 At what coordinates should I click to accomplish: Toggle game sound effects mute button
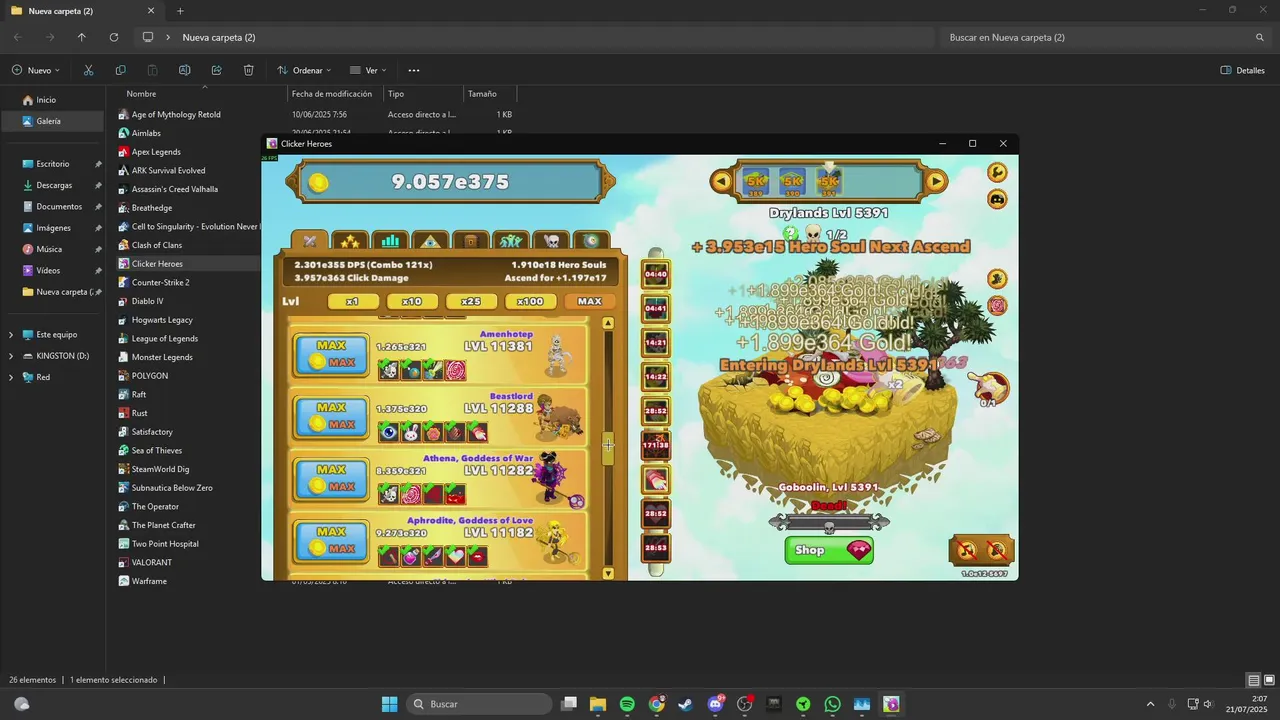tap(996, 550)
